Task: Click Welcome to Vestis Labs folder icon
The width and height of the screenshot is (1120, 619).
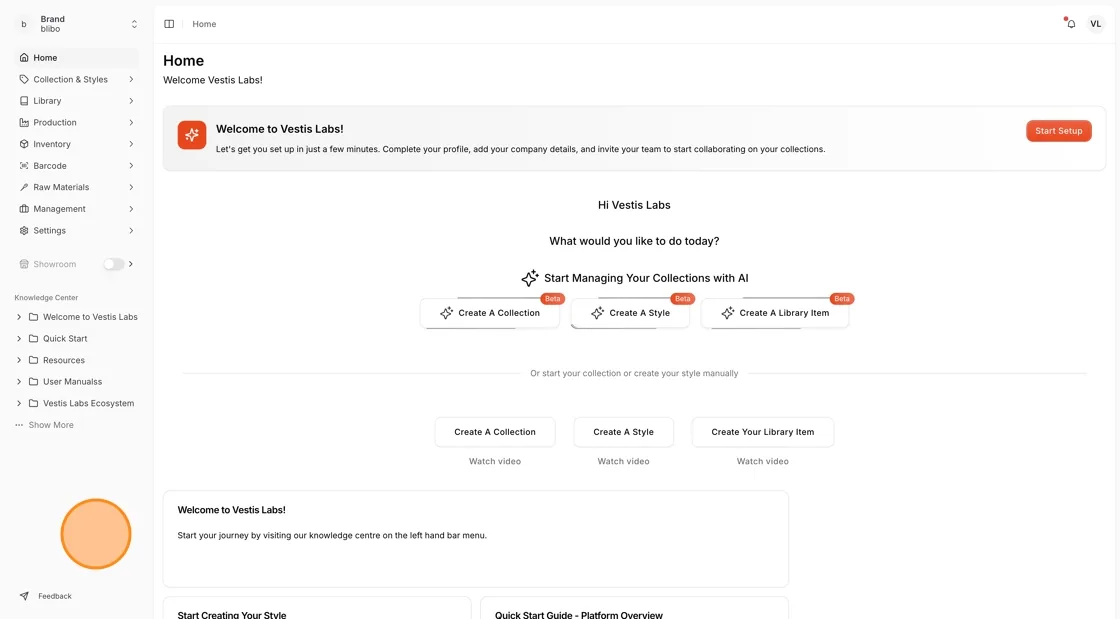Action: coord(34,317)
